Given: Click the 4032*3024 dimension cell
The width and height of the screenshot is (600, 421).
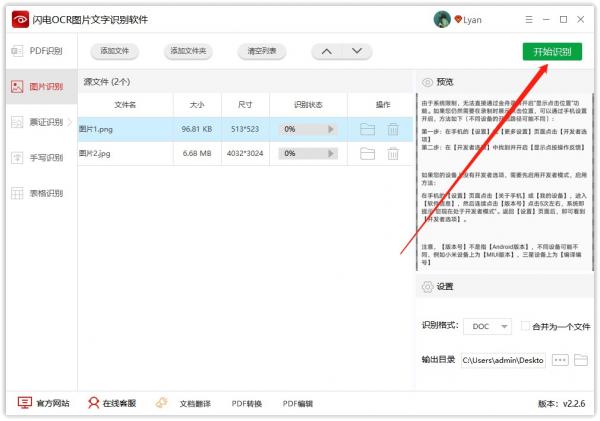Looking at the screenshot, I should 245,153.
